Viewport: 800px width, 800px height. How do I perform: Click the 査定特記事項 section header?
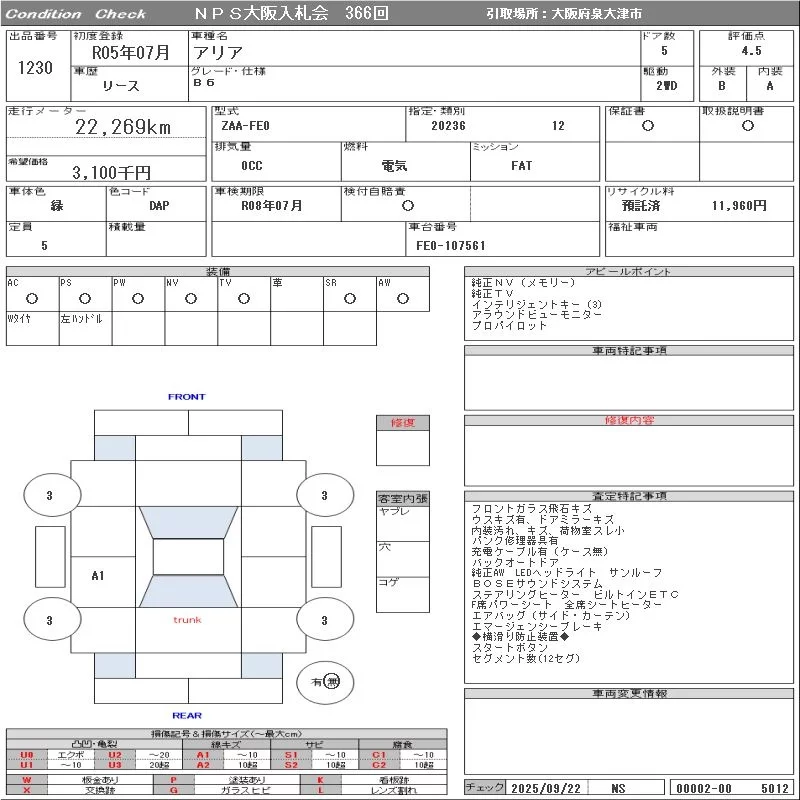click(x=629, y=496)
